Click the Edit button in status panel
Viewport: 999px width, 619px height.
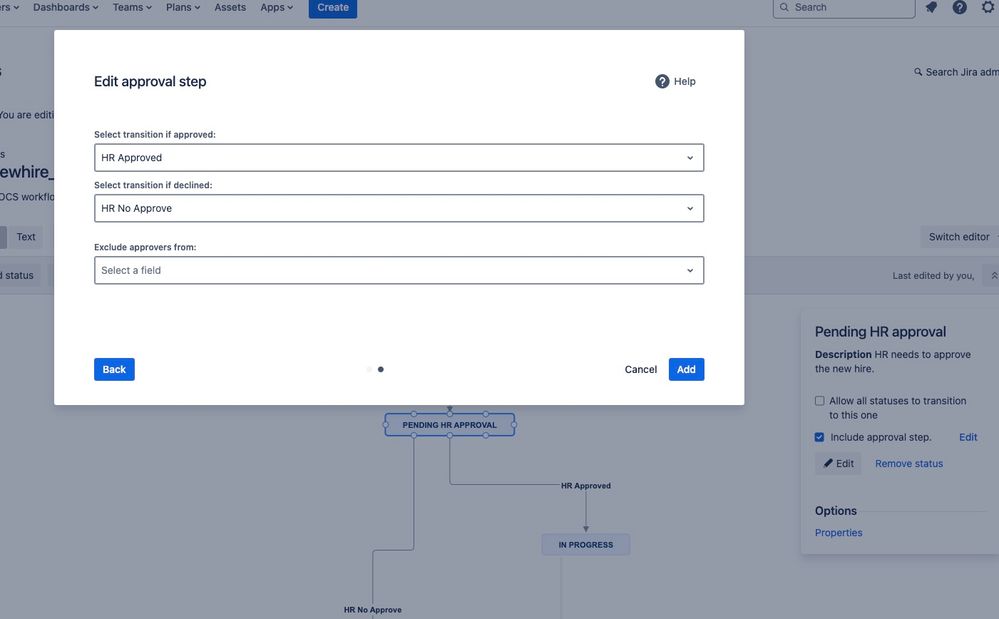point(838,464)
